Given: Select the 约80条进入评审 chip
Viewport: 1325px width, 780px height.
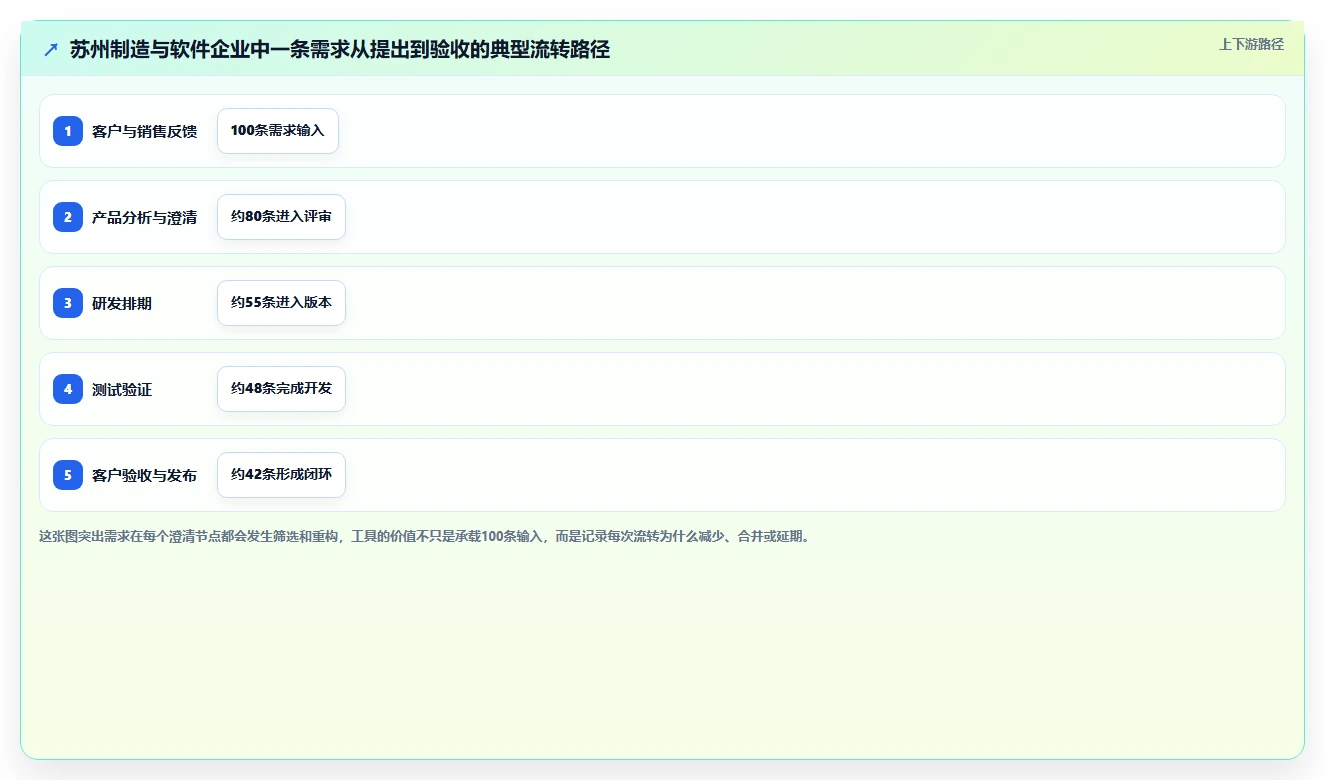Looking at the screenshot, I should coord(281,217).
